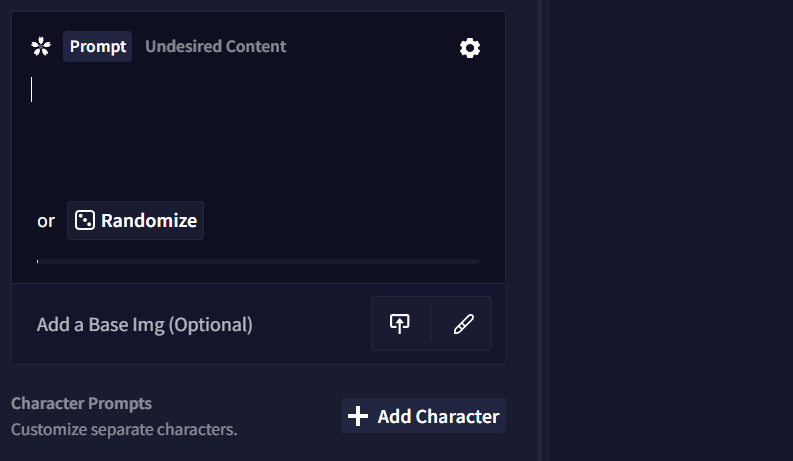Click the dice icon on Randomize
The height and width of the screenshot is (461, 793).
[x=85, y=220]
